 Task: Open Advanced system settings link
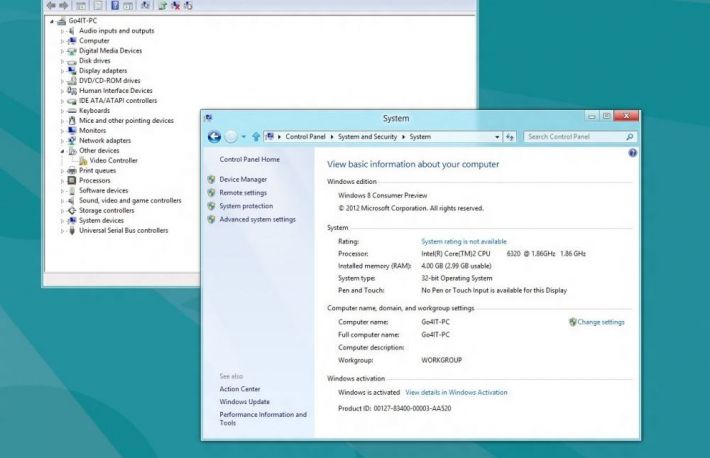point(257,219)
